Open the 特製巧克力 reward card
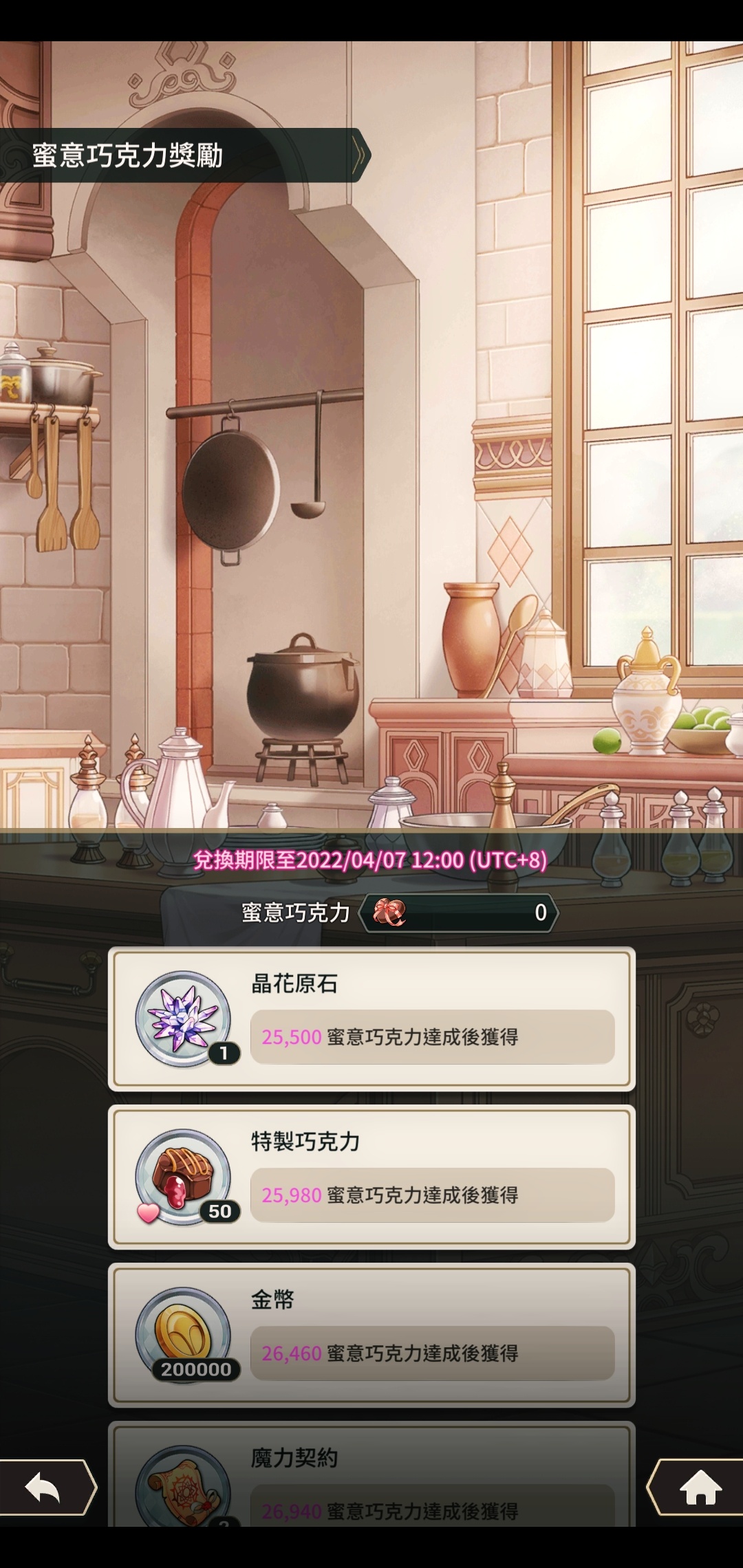743x1568 pixels. coord(371,1177)
